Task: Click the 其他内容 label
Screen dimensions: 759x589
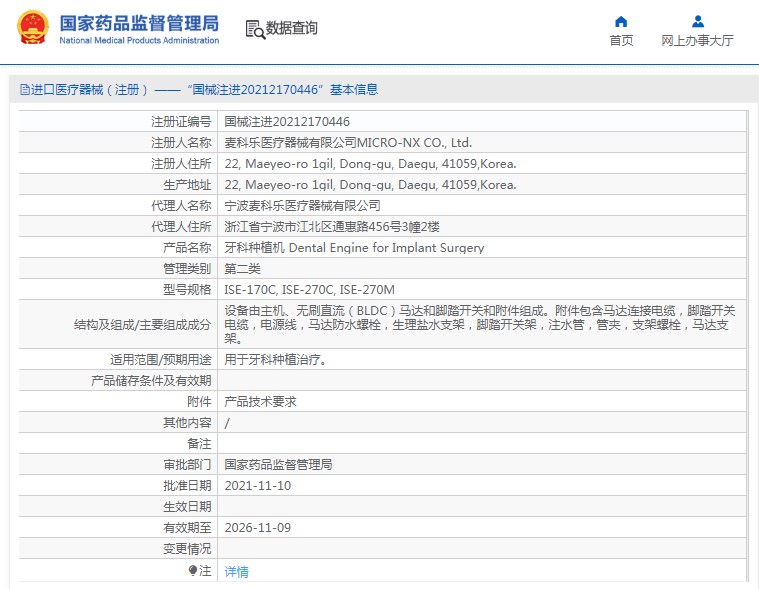Action: [187, 423]
